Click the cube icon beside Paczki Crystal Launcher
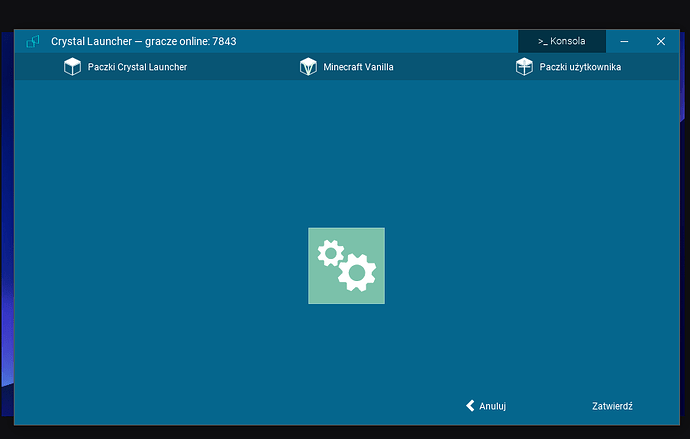690x439 pixels. coord(72,67)
